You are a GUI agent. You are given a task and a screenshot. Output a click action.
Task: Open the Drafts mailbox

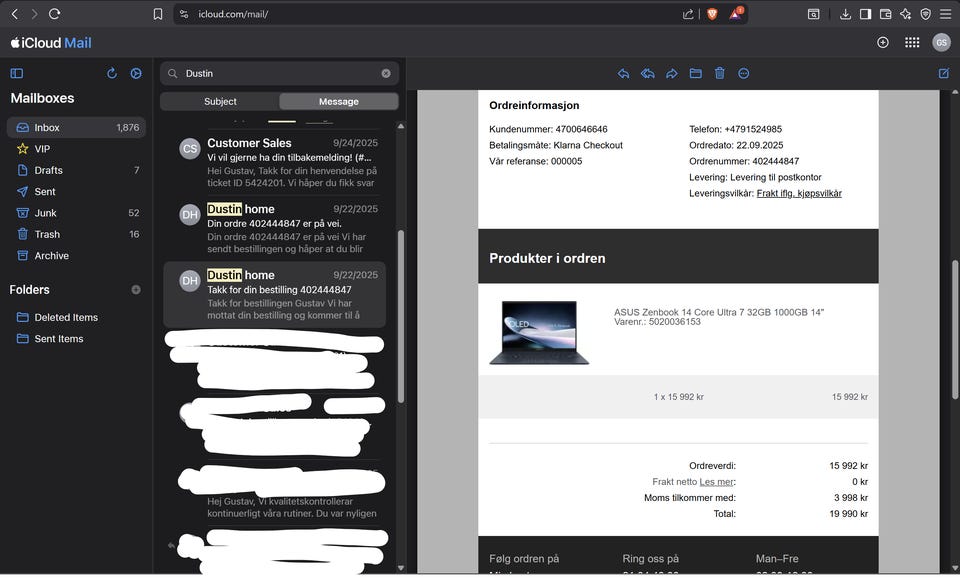pyautogui.click(x=77, y=170)
